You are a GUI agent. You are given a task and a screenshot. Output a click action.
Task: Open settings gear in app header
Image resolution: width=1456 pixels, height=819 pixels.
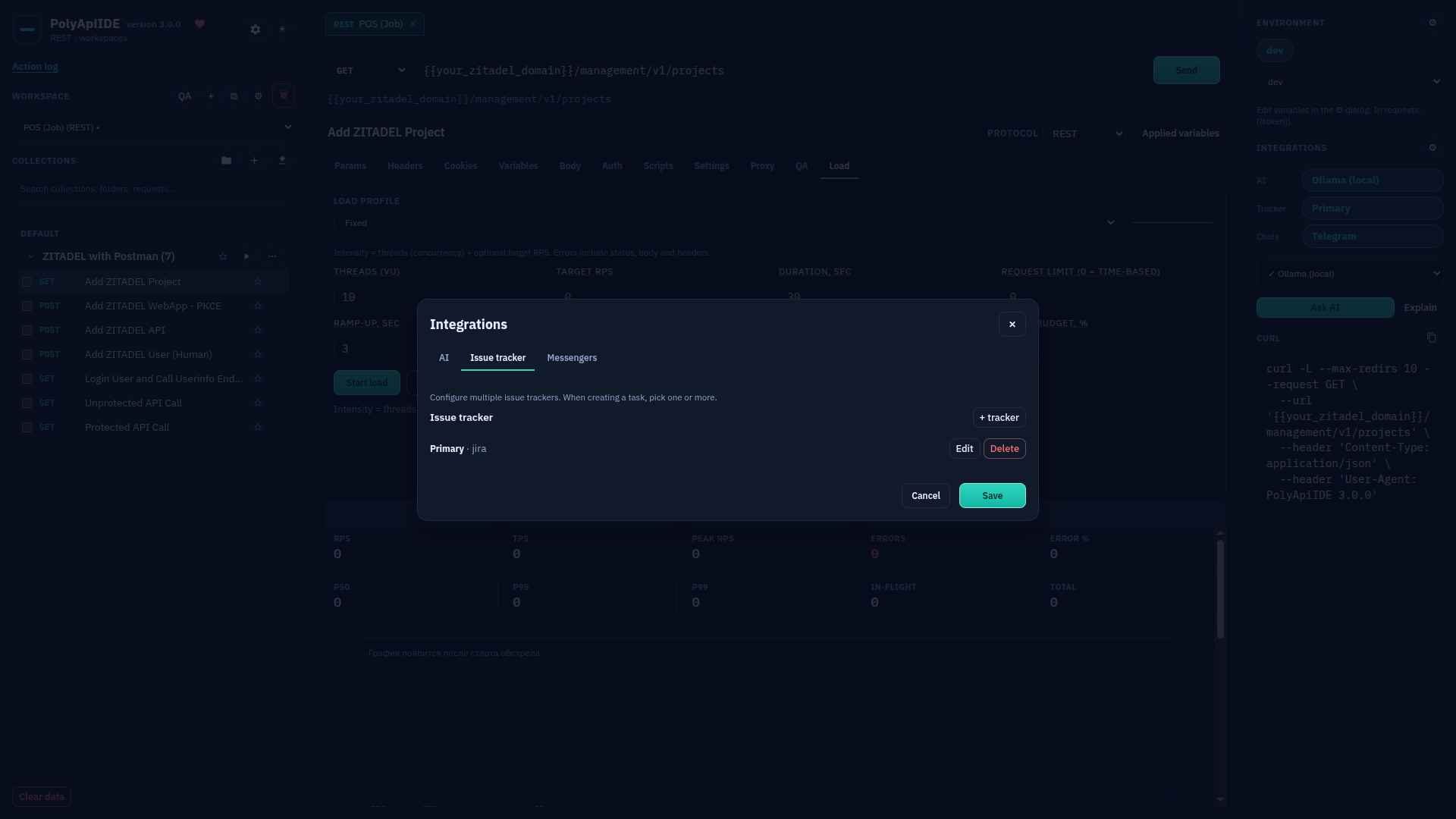pos(256,30)
